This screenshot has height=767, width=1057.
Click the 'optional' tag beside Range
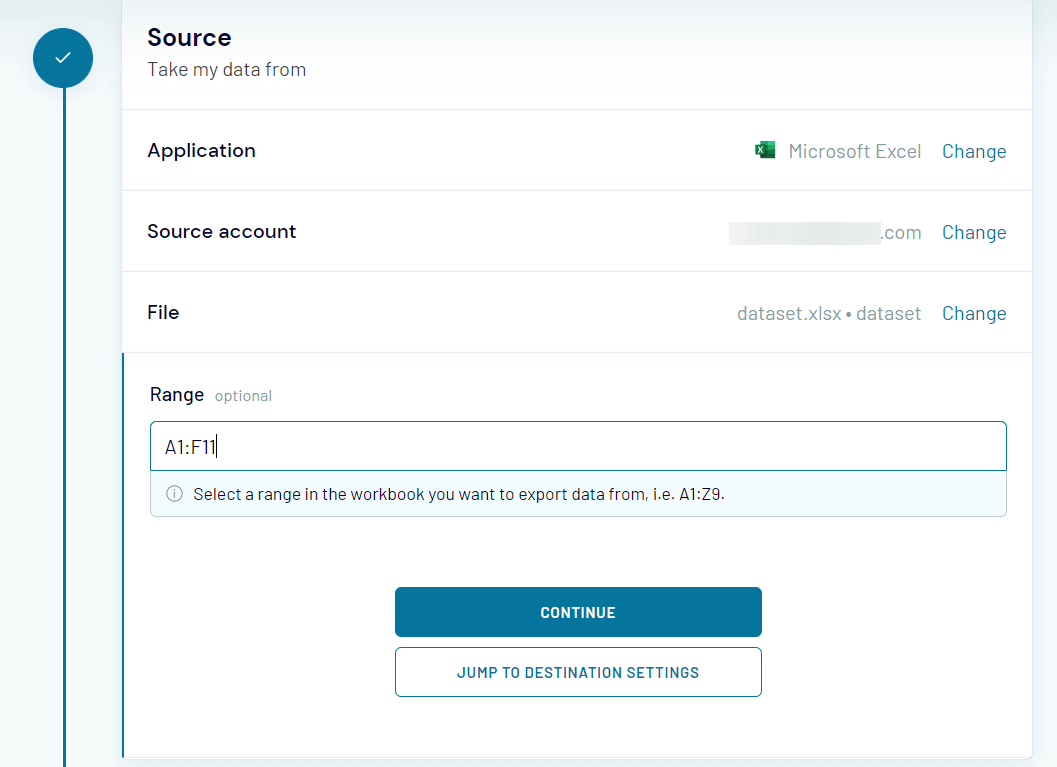coord(243,396)
